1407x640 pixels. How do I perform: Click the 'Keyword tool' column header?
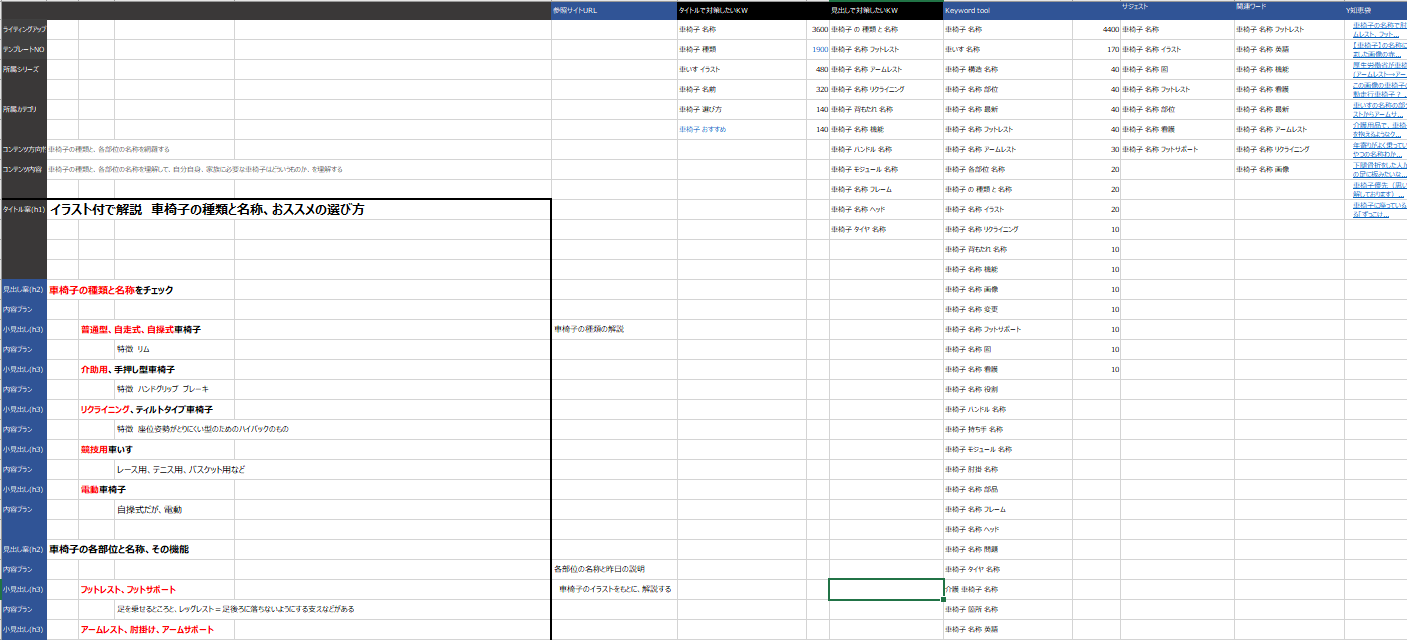(x=968, y=11)
